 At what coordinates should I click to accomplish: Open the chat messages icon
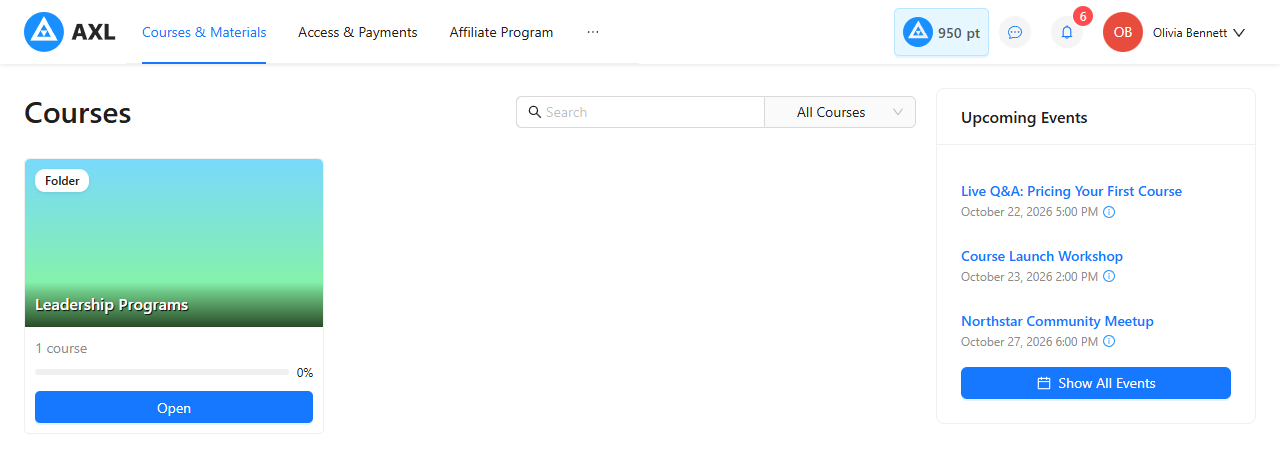coord(1015,32)
